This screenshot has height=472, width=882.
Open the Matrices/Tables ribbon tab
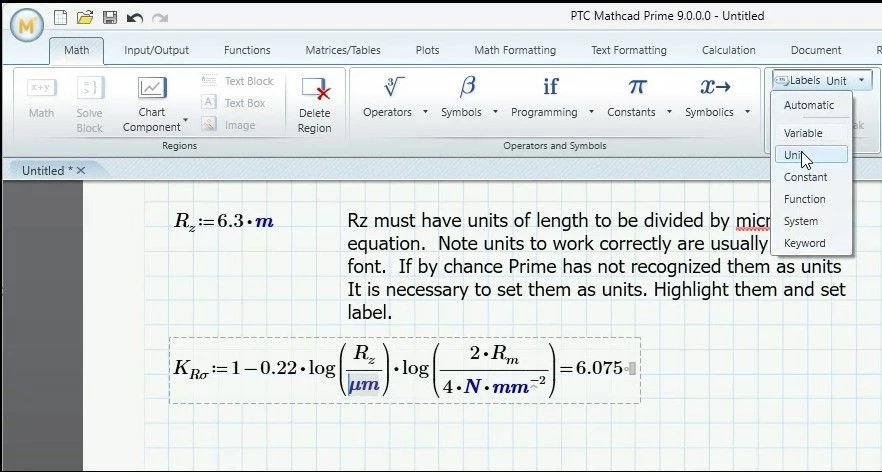(x=343, y=50)
